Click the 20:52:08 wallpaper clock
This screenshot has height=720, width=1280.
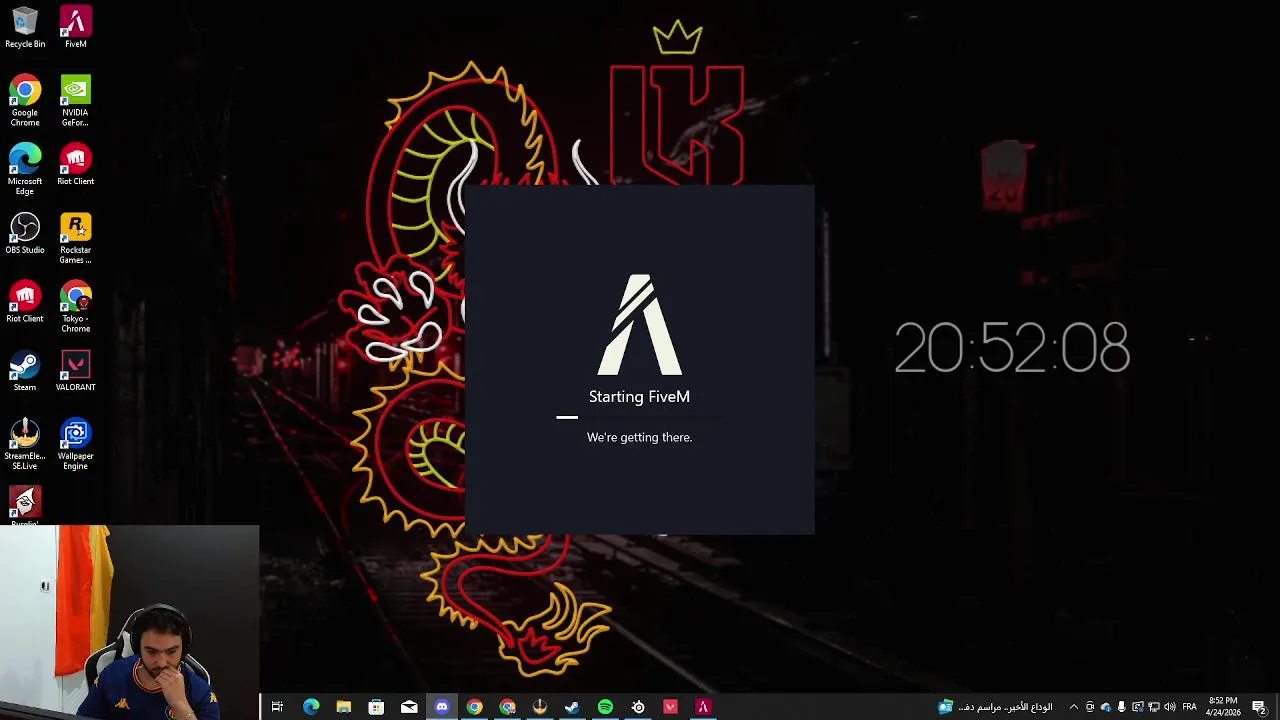tap(1012, 348)
